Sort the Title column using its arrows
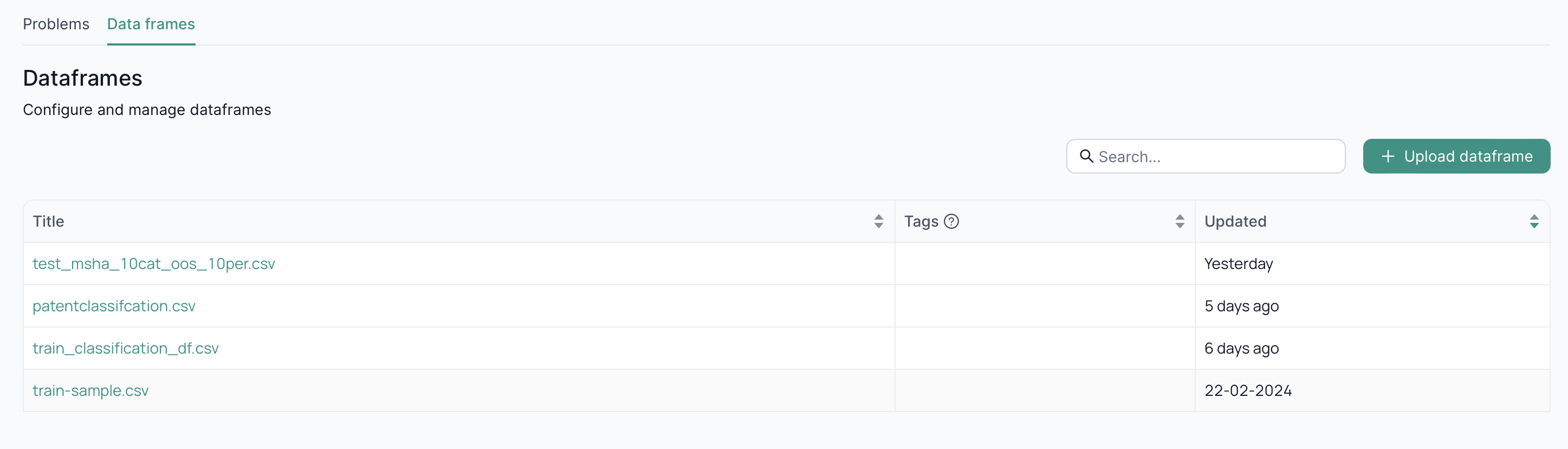The width and height of the screenshot is (1568, 449). point(878,221)
